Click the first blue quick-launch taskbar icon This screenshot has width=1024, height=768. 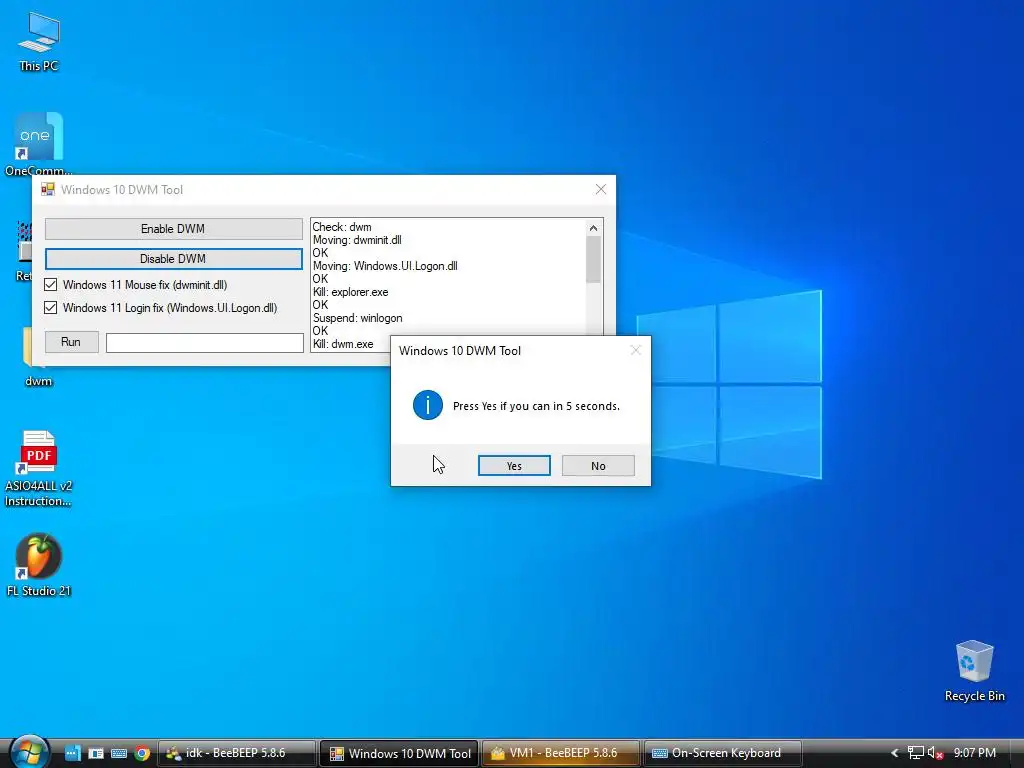point(72,753)
